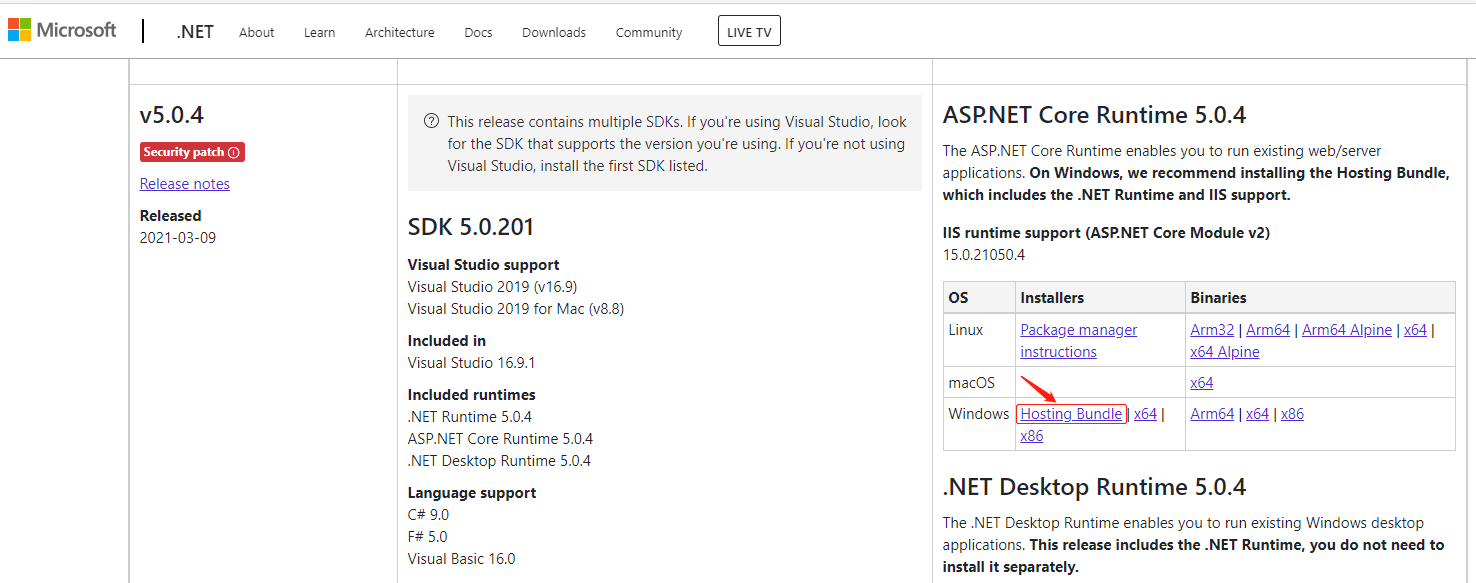Download the Linux Arm32 binaries

(1212, 330)
